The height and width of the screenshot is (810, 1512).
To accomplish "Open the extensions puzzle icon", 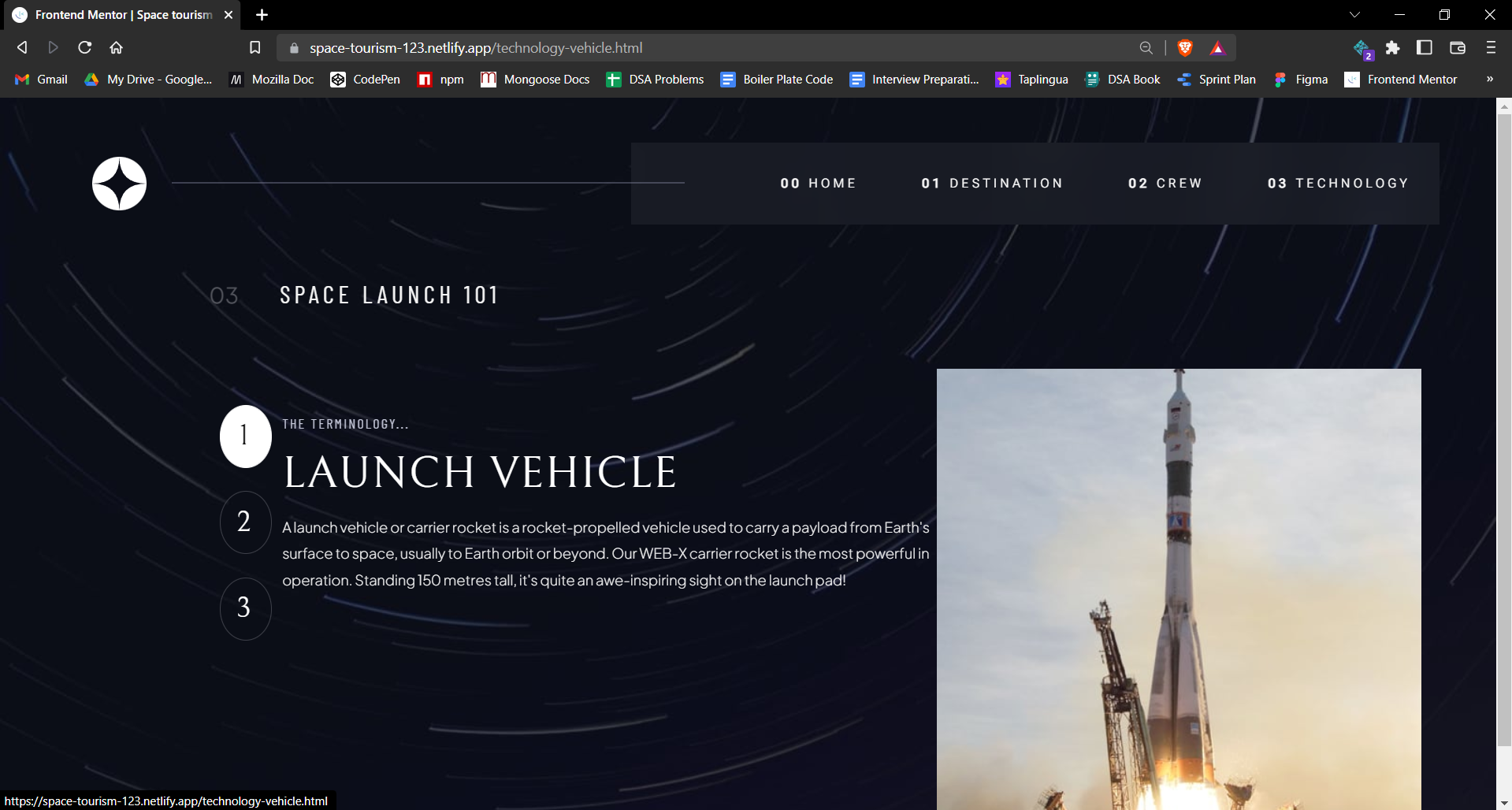I will coord(1392,48).
